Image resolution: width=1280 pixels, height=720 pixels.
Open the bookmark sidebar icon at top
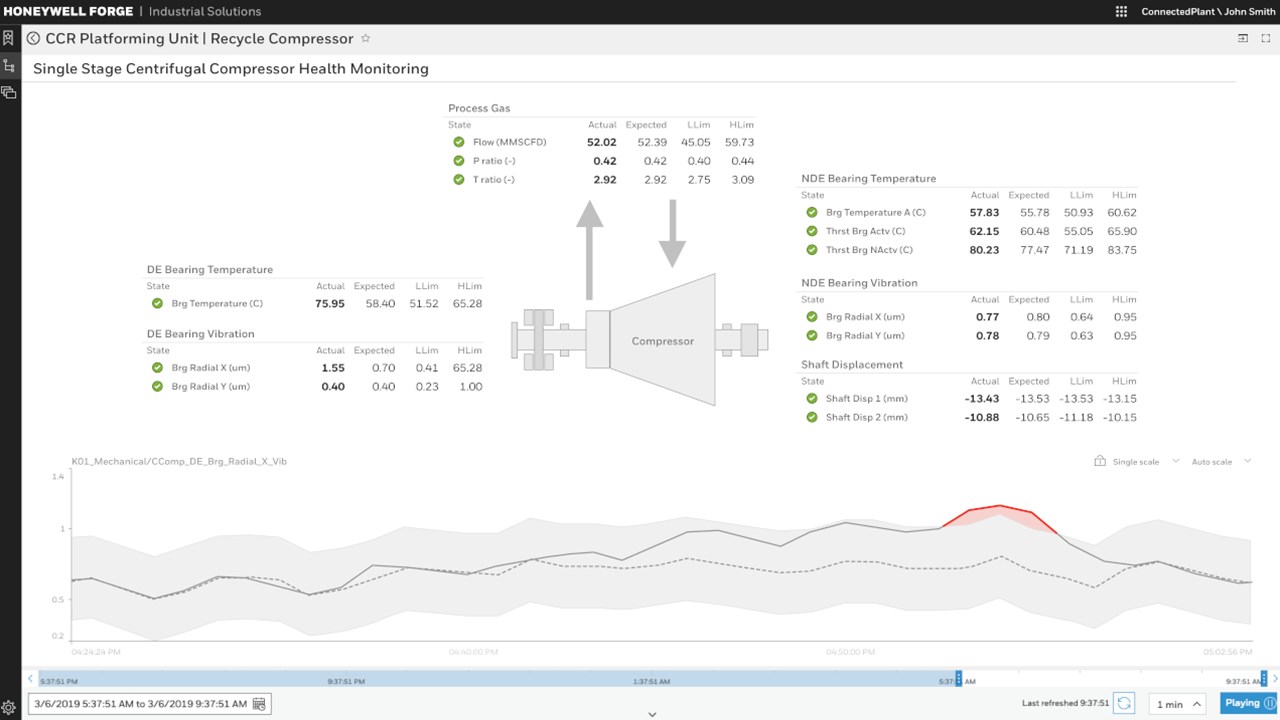(x=8, y=38)
